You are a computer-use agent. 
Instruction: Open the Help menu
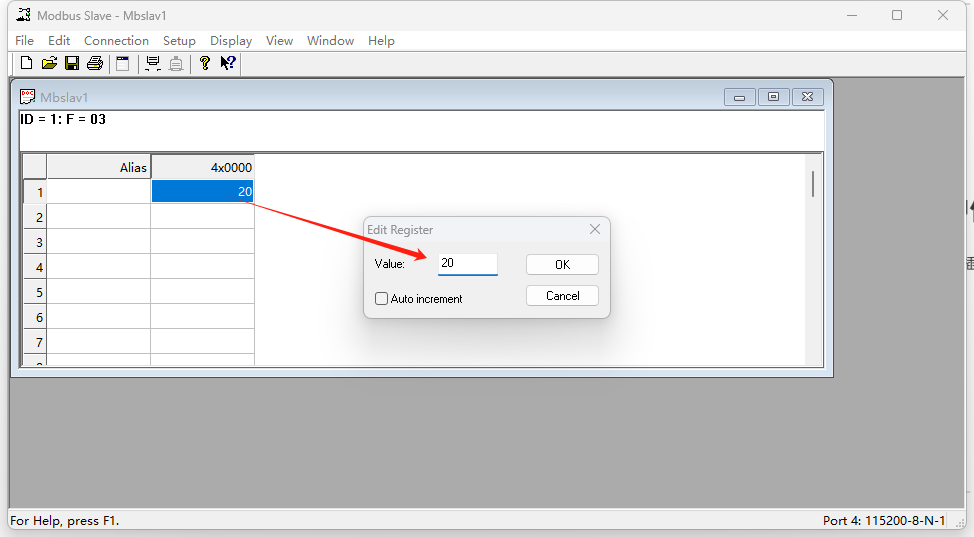pyautogui.click(x=381, y=41)
